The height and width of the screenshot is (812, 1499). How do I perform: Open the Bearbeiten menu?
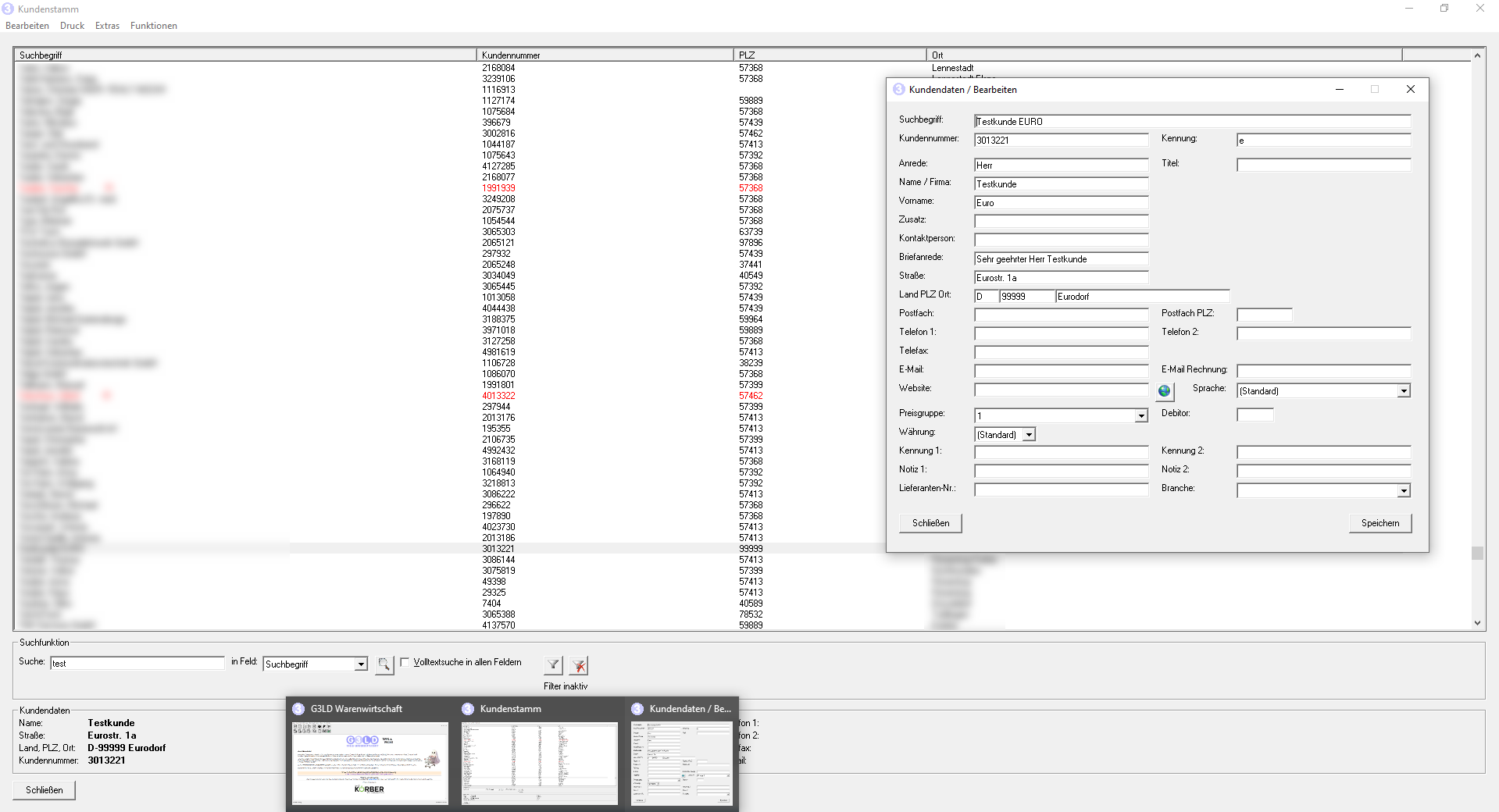coord(27,26)
